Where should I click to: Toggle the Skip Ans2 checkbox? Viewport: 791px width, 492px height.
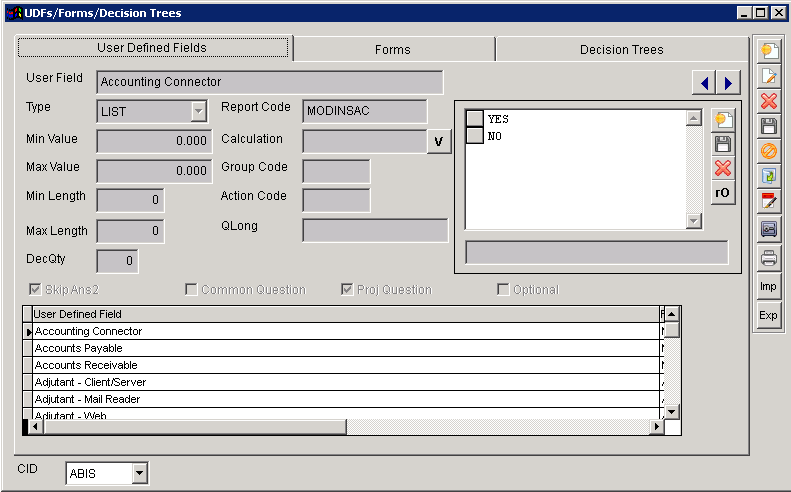pos(36,290)
